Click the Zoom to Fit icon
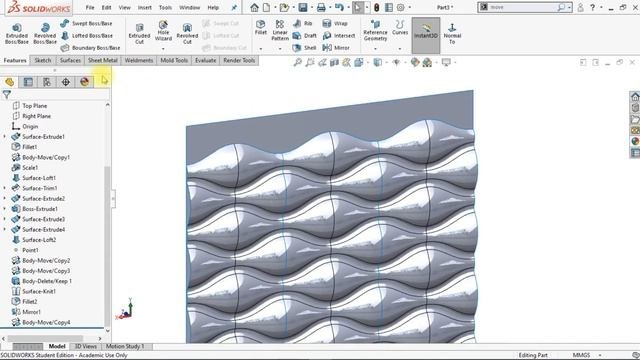The height and width of the screenshot is (360, 640). point(298,62)
